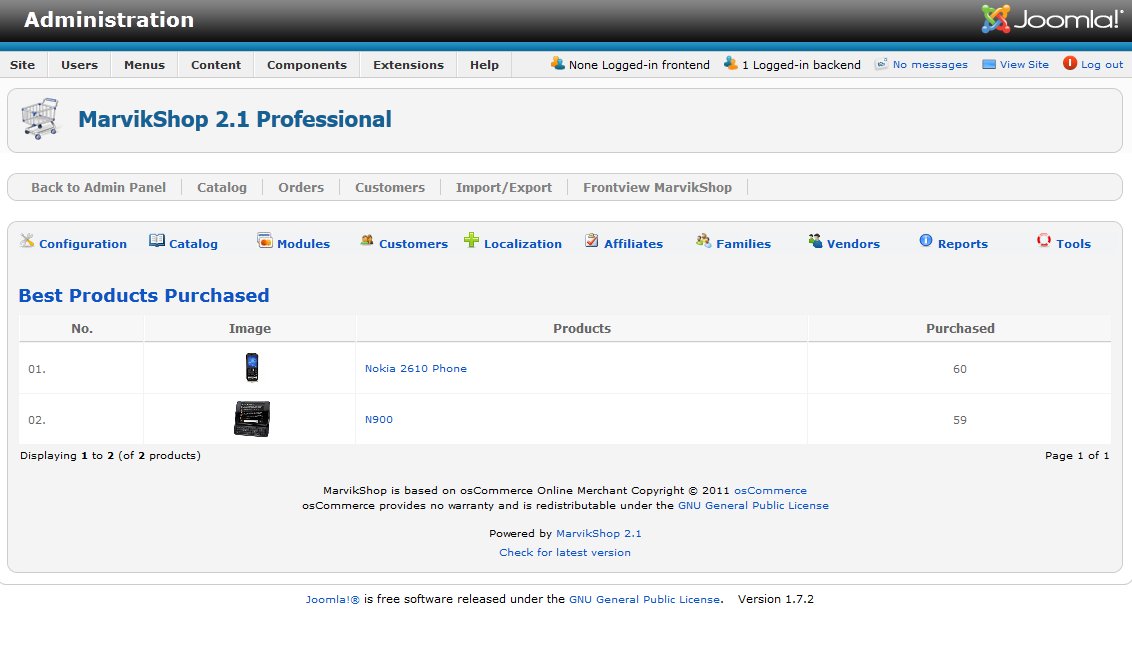Open the Users menu

click(79, 65)
